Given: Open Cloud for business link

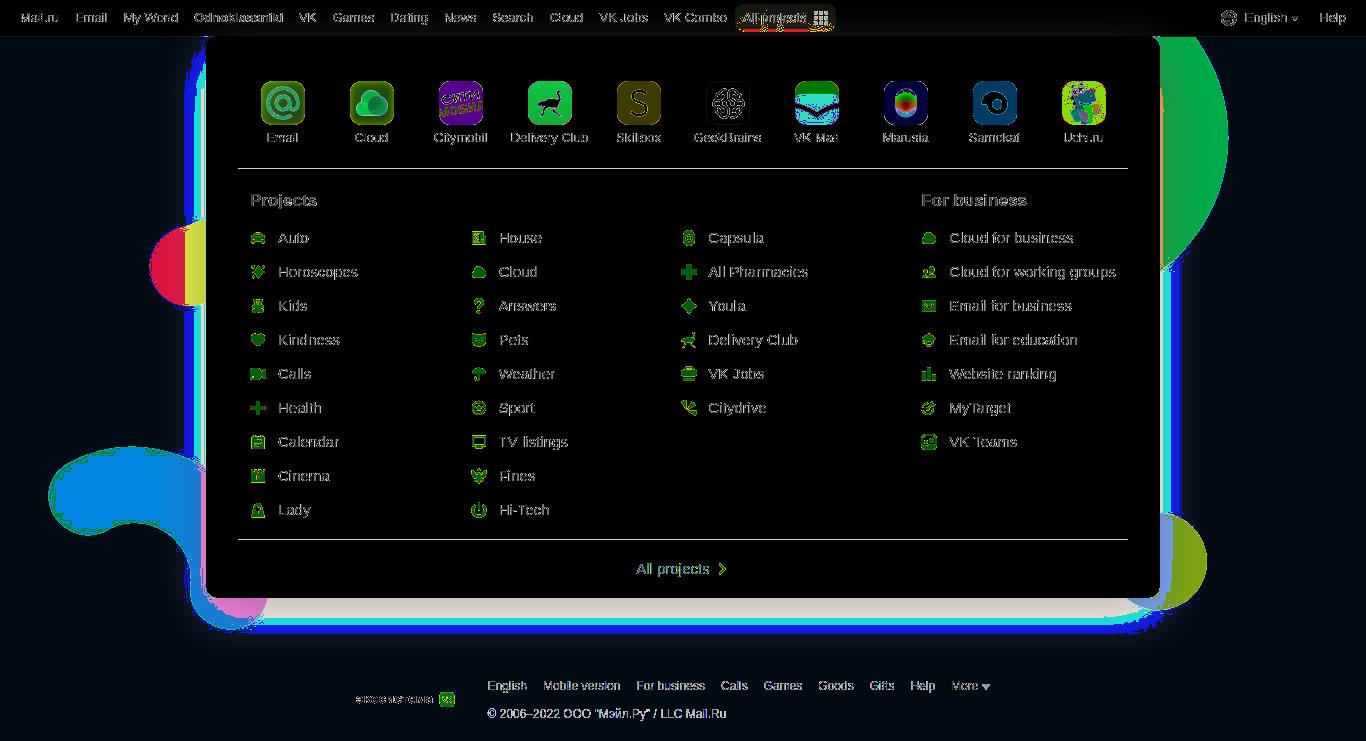Looking at the screenshot, I should point(1011,238).
